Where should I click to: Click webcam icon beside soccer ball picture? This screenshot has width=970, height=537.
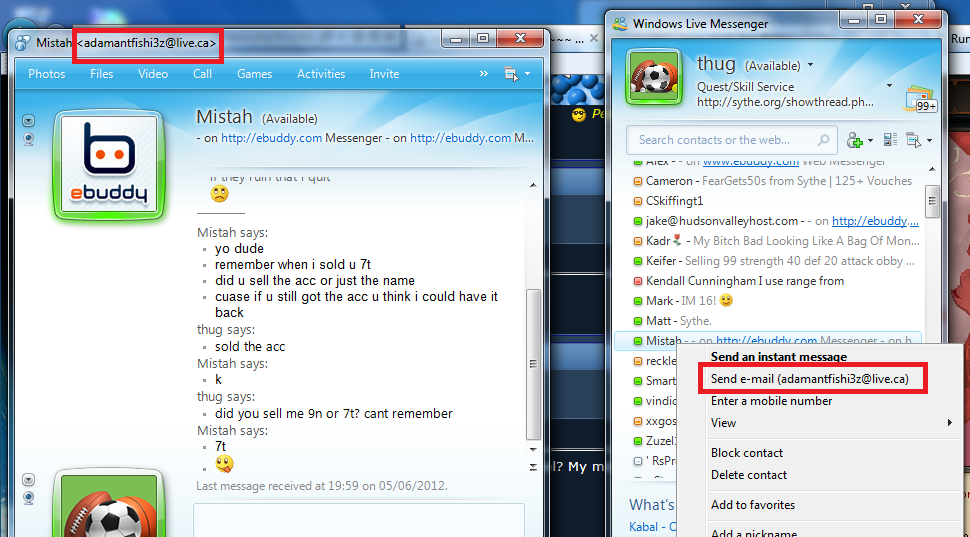coord(28,499)
